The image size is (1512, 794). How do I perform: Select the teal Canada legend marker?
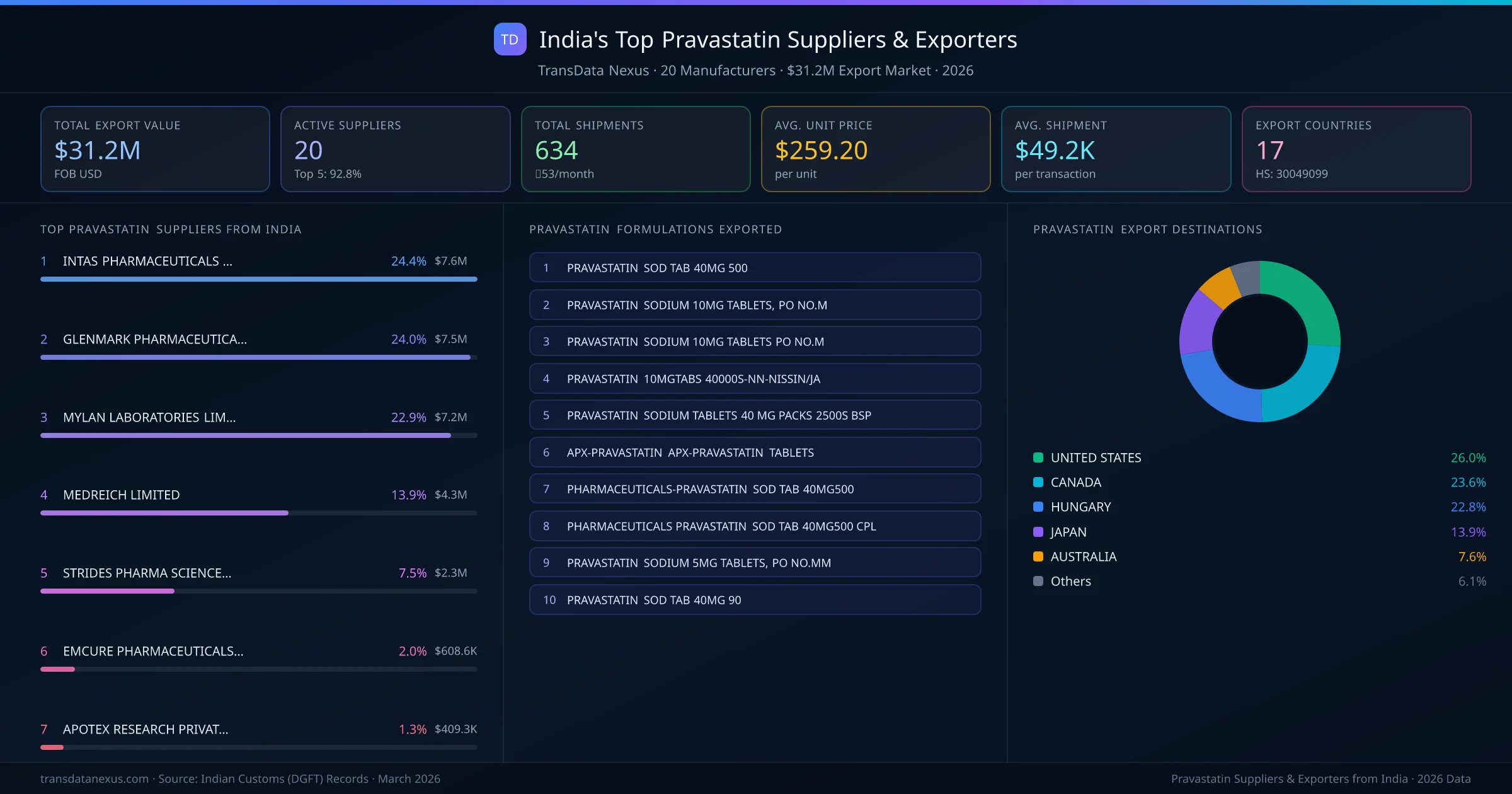coord(1037,482)
